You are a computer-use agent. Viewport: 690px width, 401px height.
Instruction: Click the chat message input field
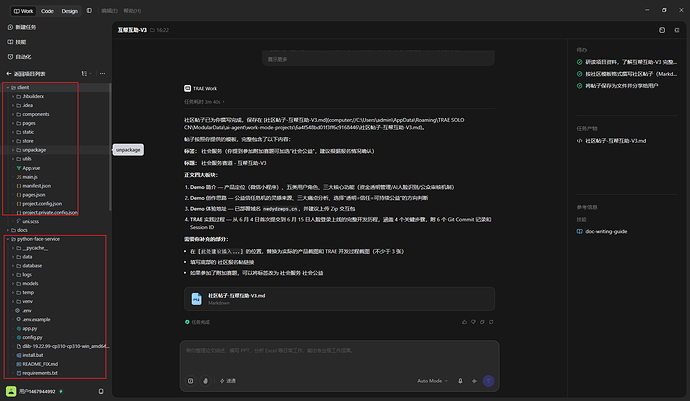pyautogui.click(x=339, y=356)
